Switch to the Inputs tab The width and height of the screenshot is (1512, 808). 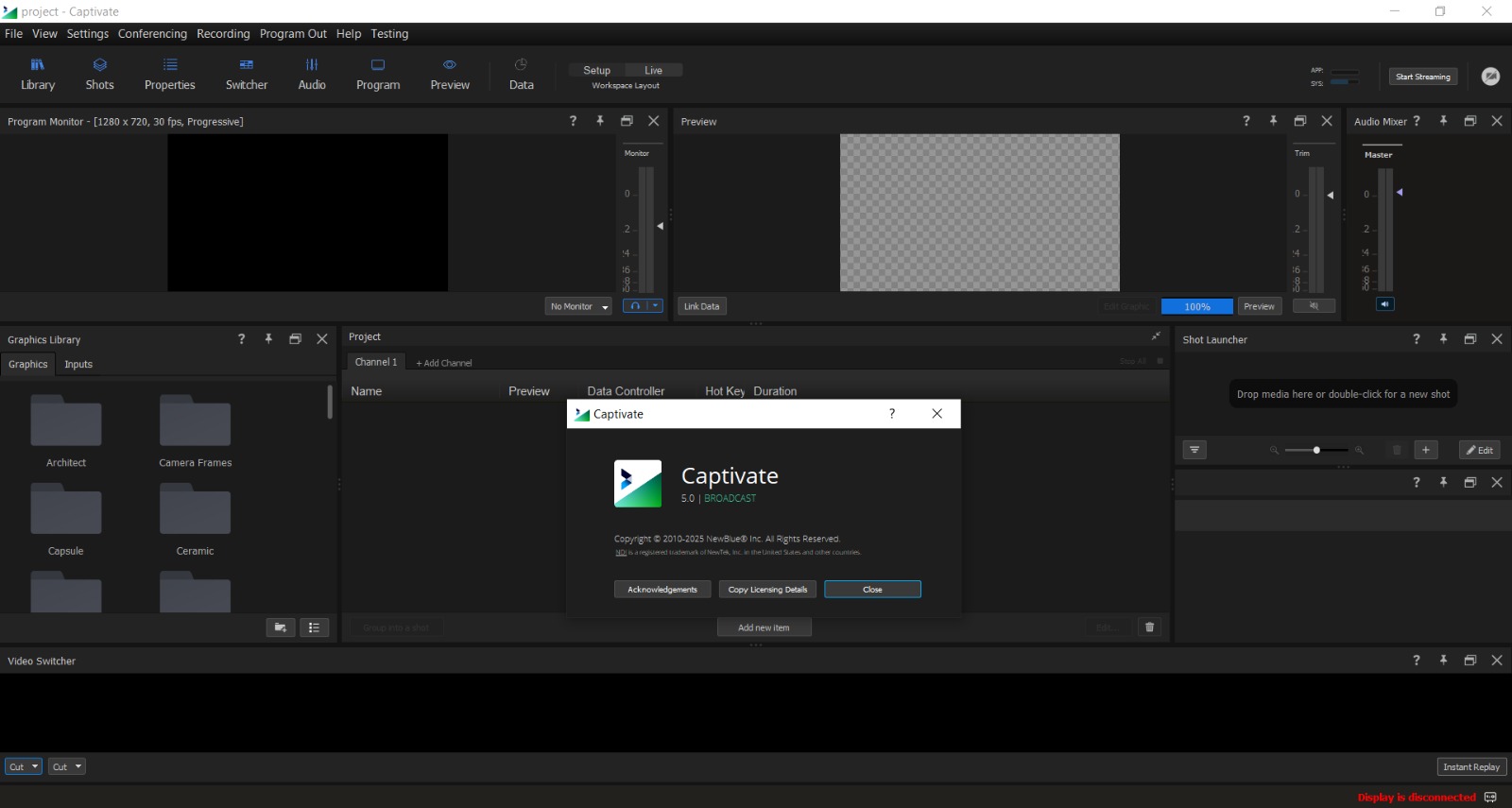click(x=78, y=364)
